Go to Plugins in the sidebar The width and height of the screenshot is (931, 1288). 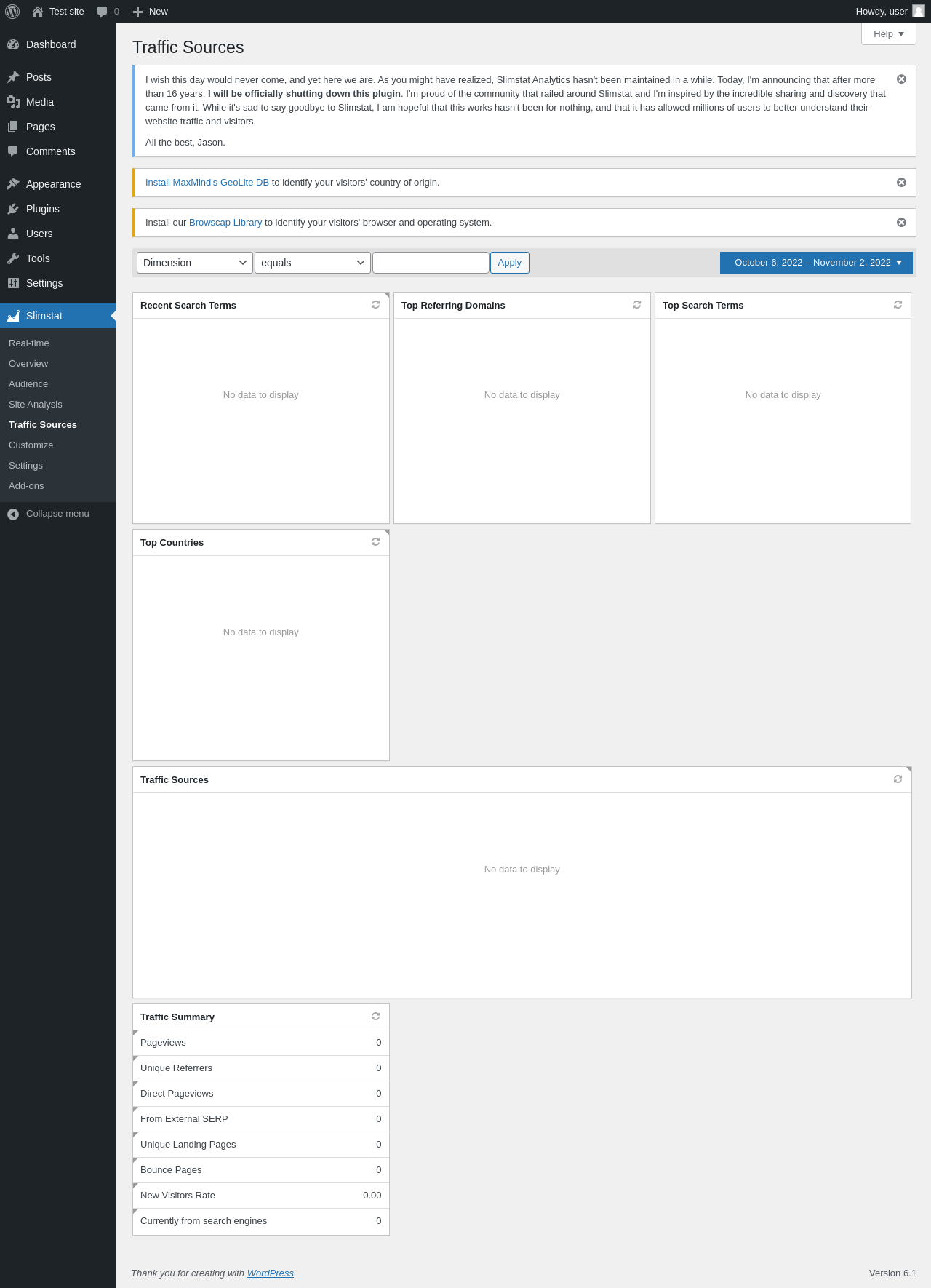(58, 209)
